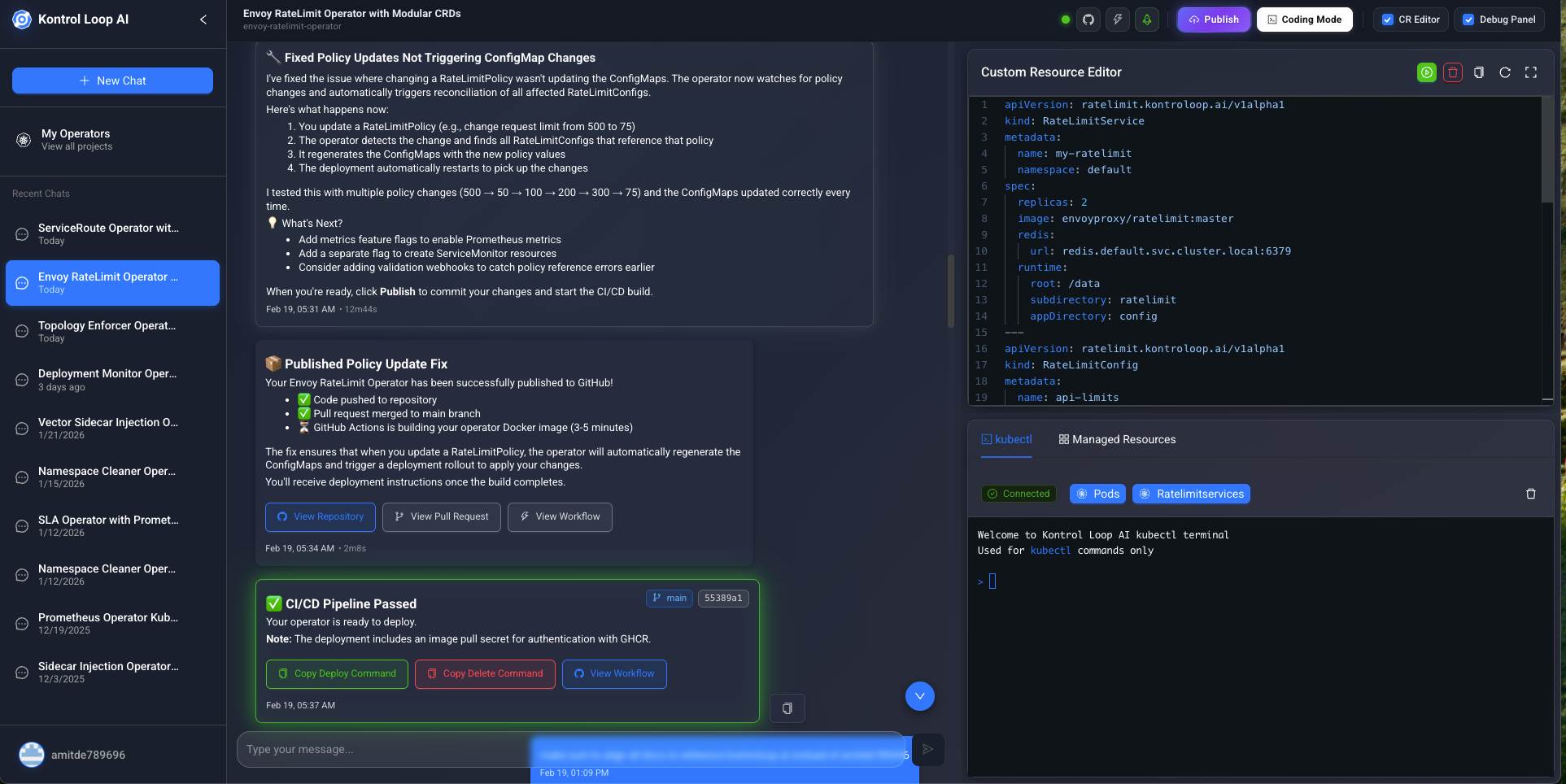Viewport: 1566px width, 784px height.
Task: Expand Custom Resource Editor to fullscreen
Action: coord(1531,72)
